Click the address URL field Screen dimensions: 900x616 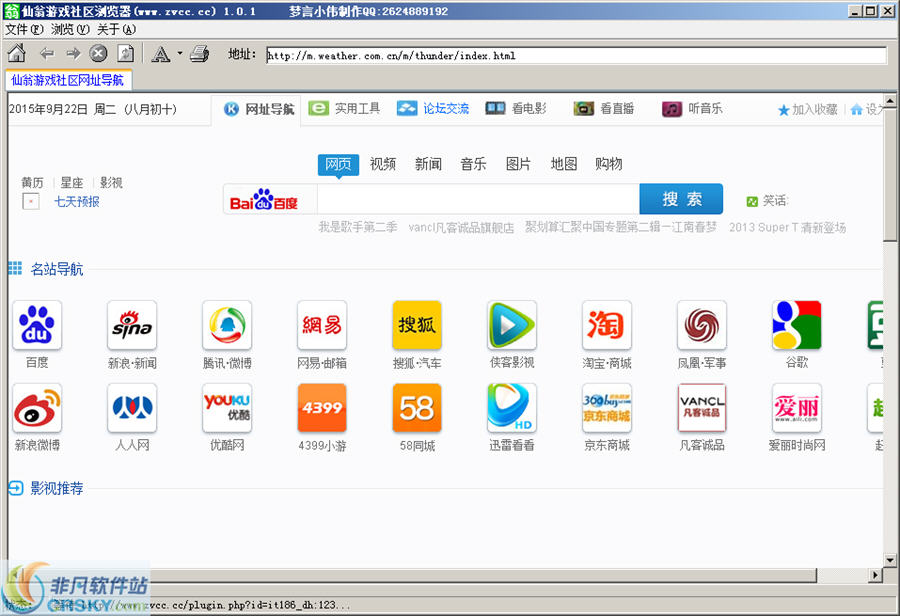point(576,56)
